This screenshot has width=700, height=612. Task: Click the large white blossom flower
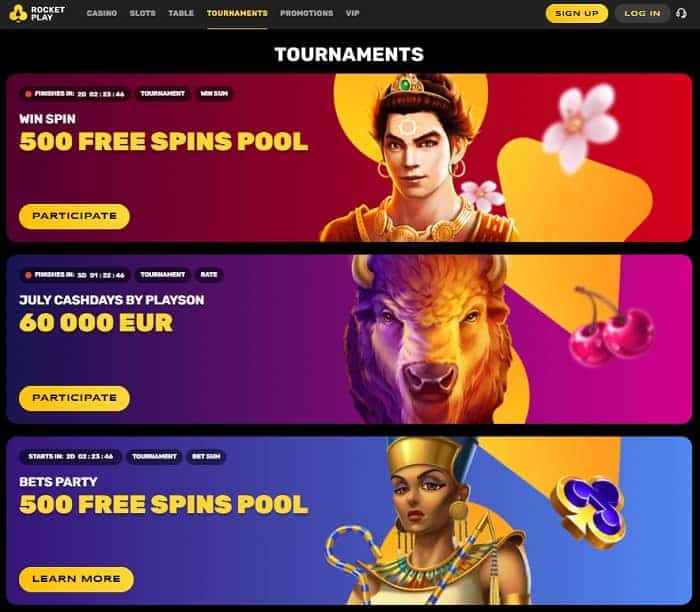tap(580, 126)
